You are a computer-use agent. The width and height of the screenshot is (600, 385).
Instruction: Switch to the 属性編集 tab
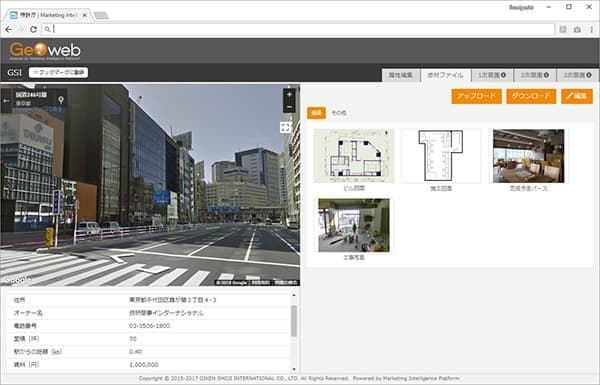pos(400,75)
